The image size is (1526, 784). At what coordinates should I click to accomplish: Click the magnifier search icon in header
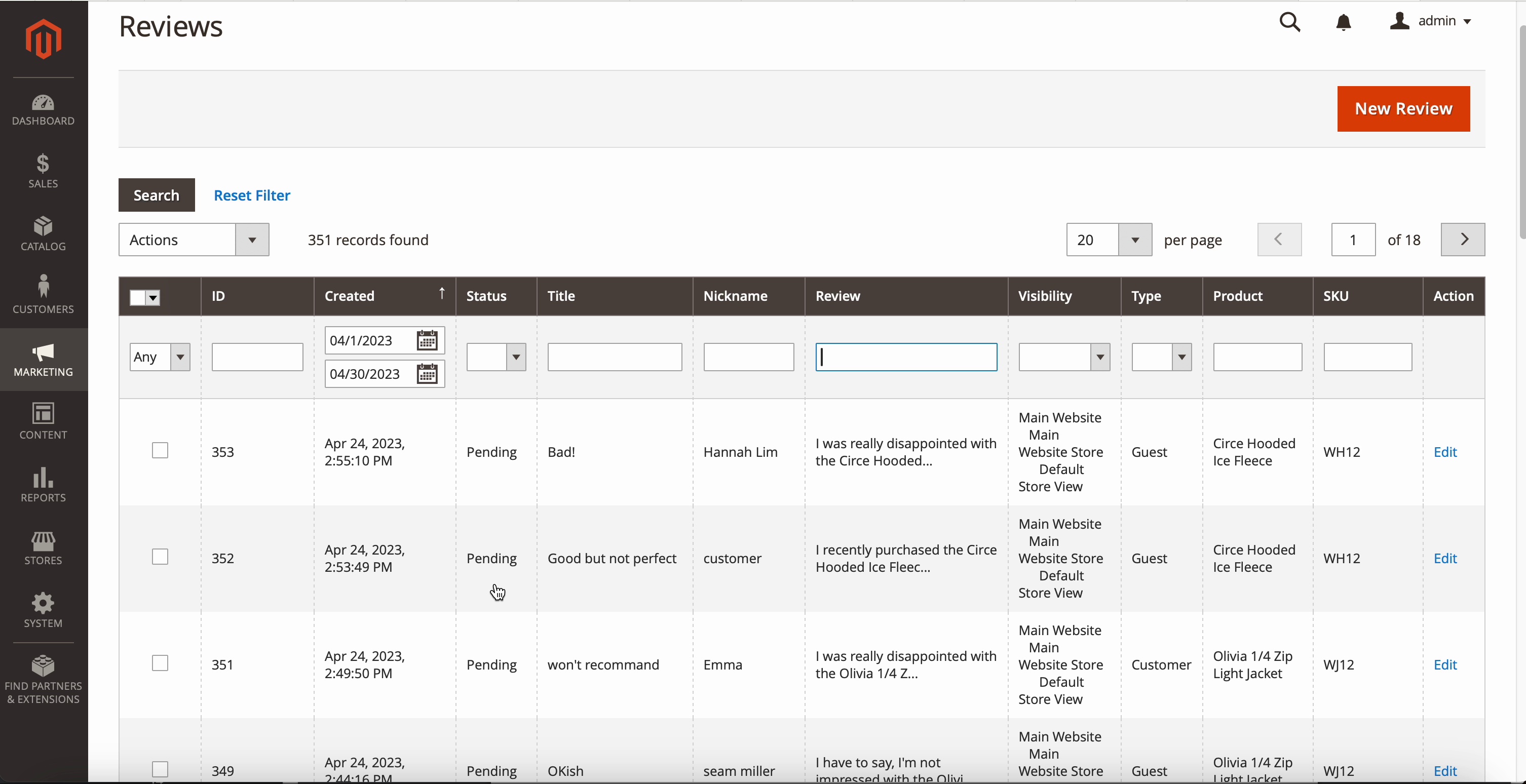click(x=1289, y=22)
